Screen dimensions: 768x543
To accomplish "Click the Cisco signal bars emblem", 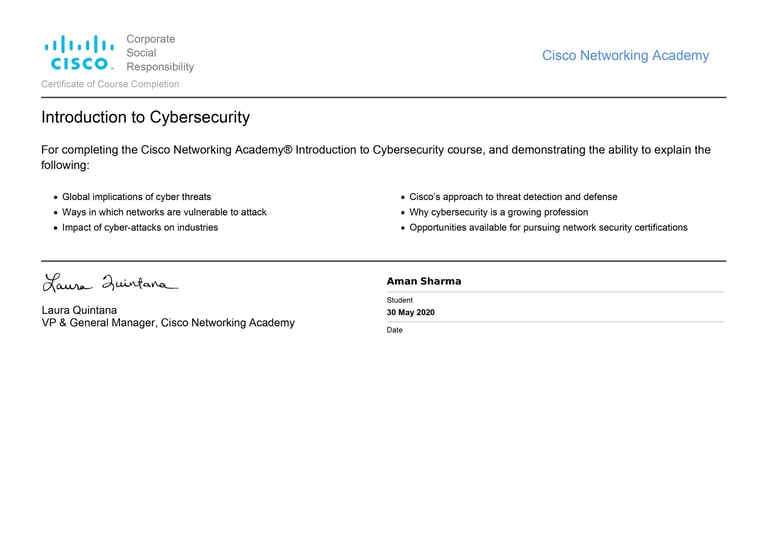I will click(x=79, y=44).
